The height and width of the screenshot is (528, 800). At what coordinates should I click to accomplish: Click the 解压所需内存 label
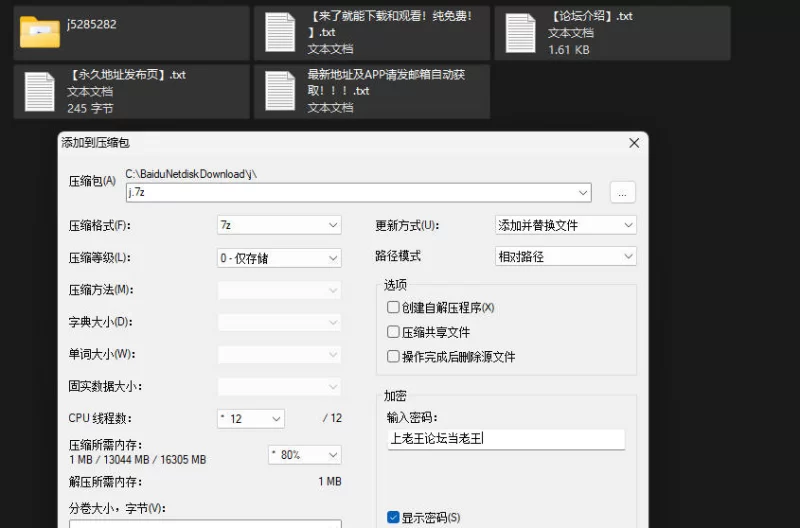pos(106,482)
